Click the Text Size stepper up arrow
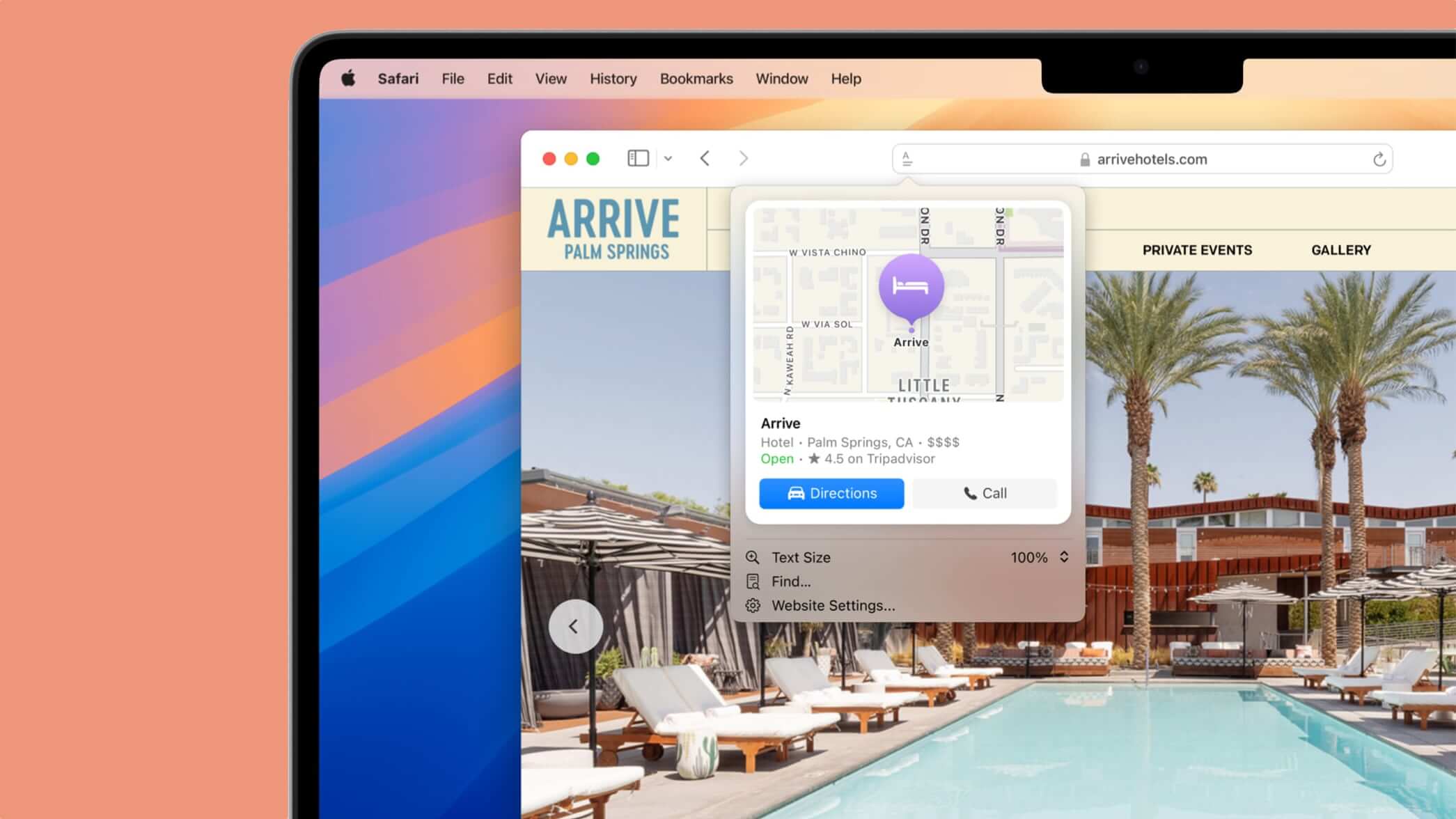 (x=1065, y=552)
